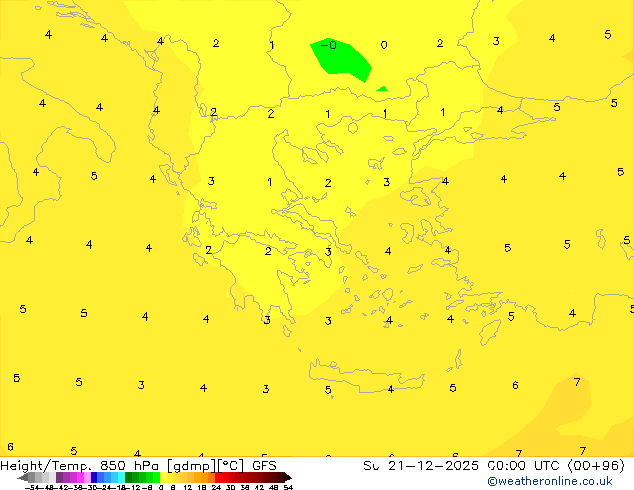Click the large green temperature polygon

341,59
